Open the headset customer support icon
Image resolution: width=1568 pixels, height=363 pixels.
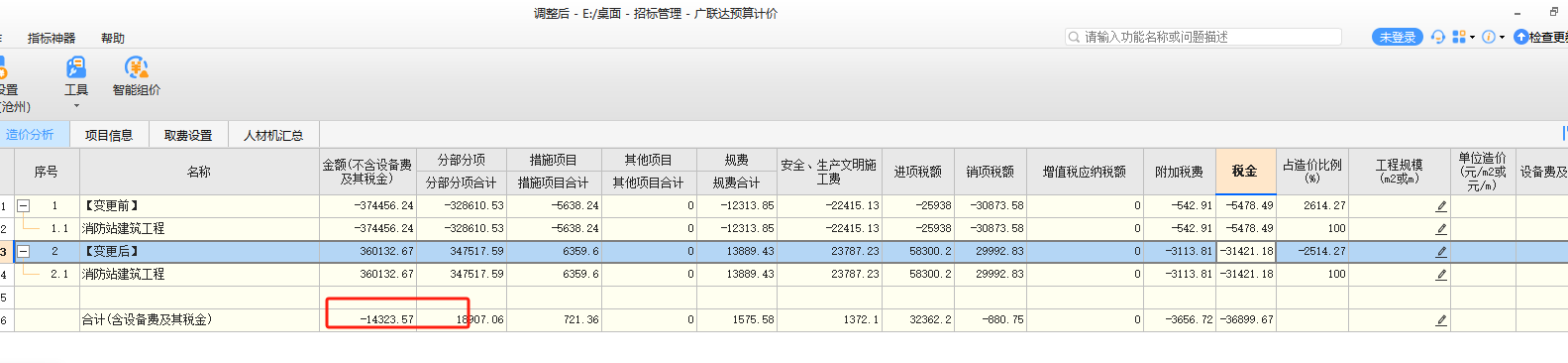[1438, 37]
